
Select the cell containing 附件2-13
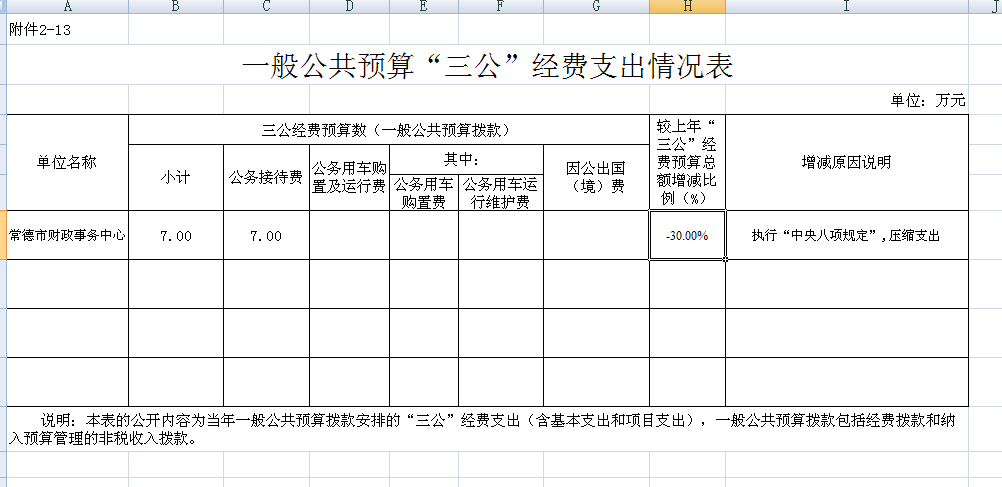(40, 30)
